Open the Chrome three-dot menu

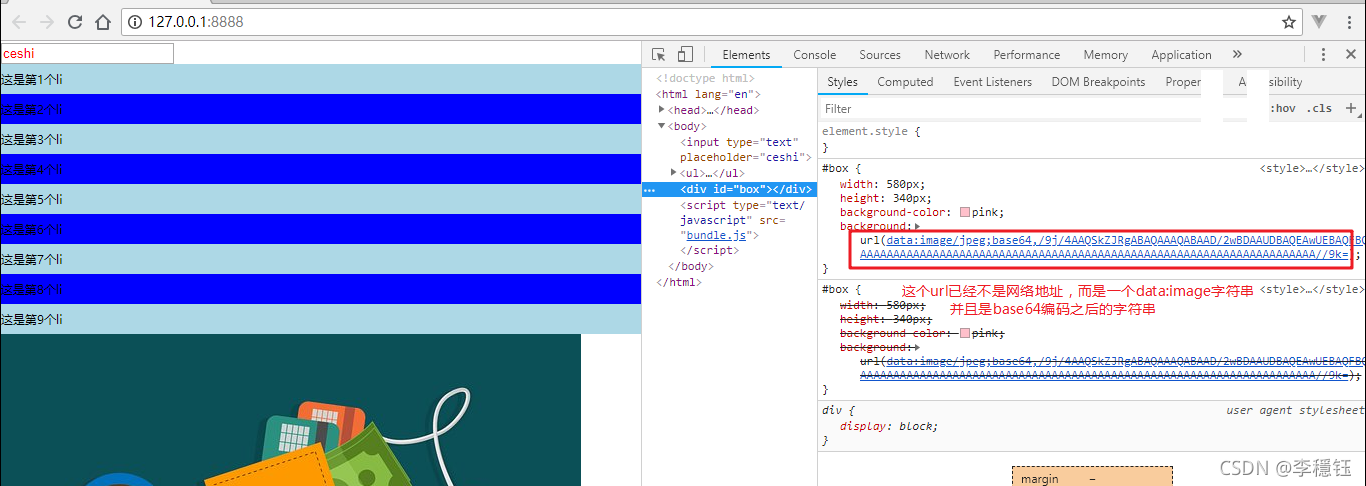(1348, 21)
